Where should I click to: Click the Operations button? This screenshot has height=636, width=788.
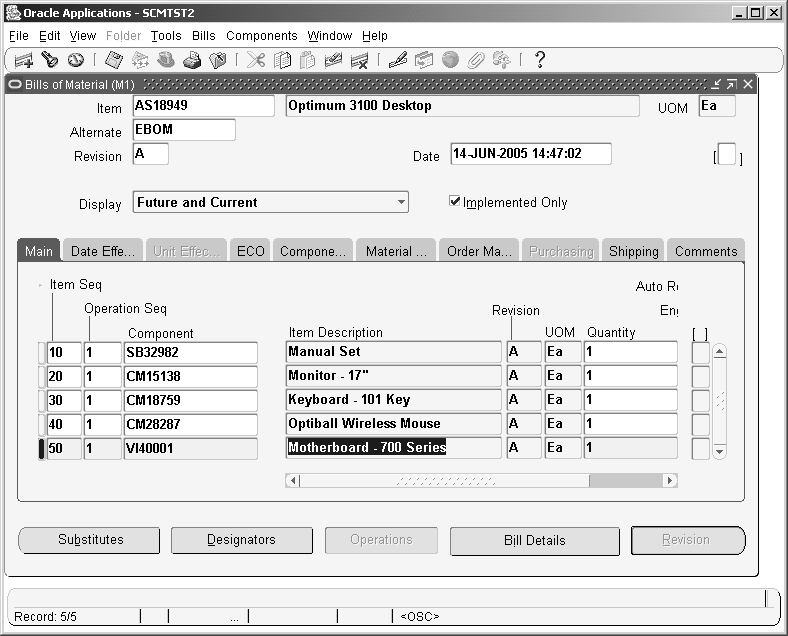tap(381, 540)
